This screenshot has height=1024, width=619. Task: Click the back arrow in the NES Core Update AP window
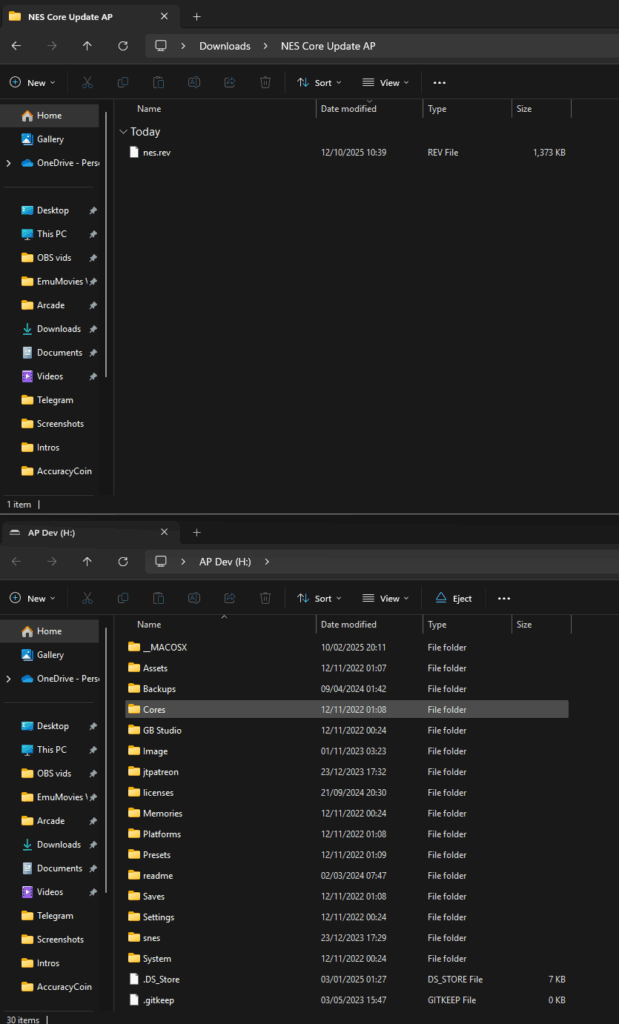(x=16, y=46)
